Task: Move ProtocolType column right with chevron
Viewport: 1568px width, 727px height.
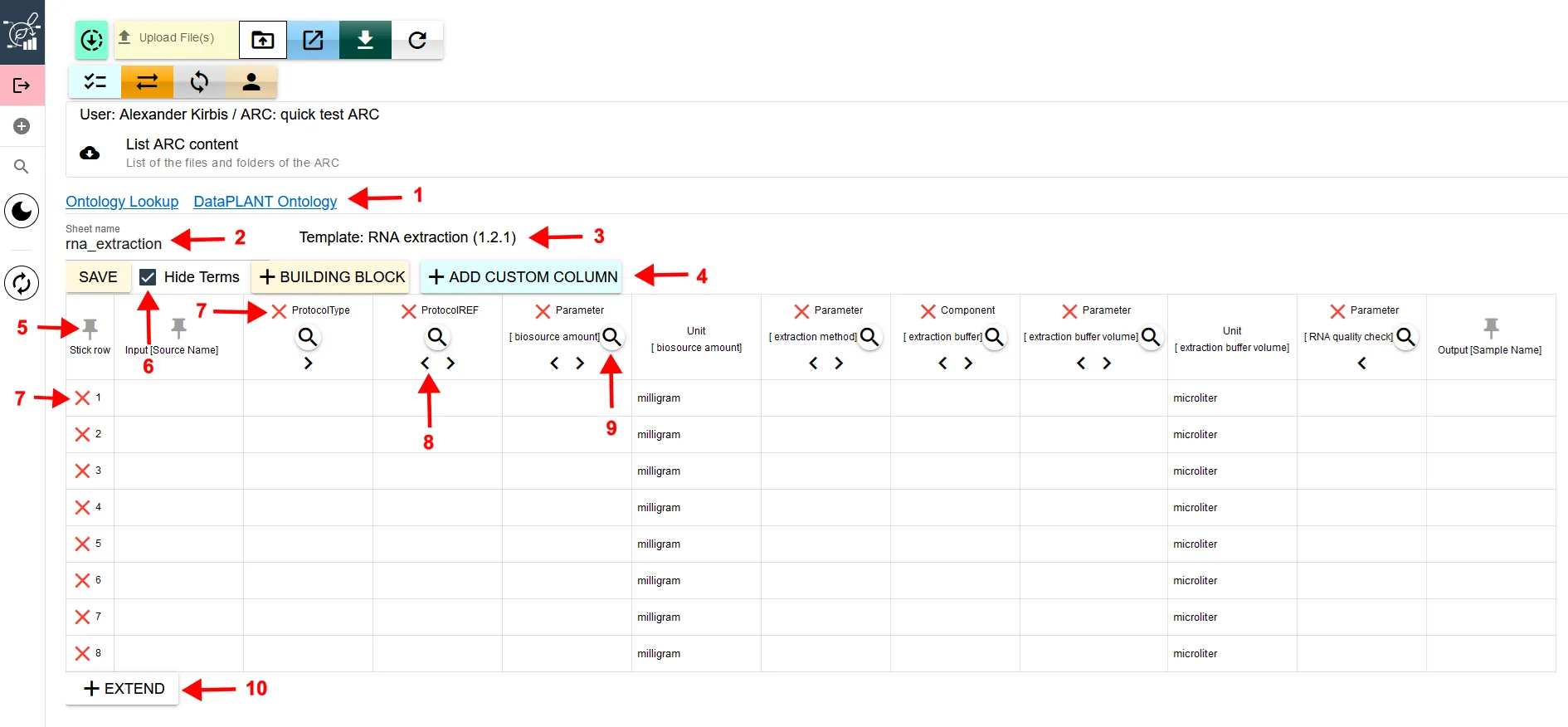Action: coord(308,363)
